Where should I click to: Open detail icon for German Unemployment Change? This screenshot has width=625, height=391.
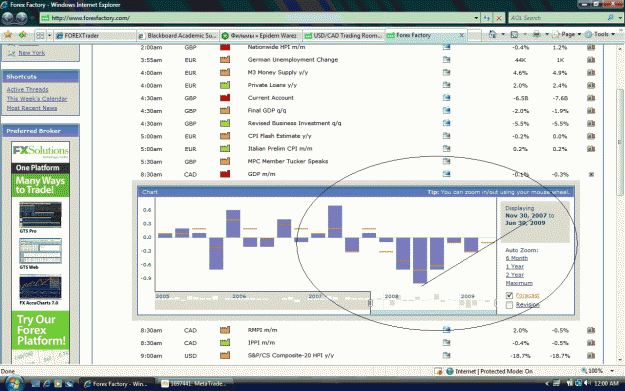click(446, 60)
